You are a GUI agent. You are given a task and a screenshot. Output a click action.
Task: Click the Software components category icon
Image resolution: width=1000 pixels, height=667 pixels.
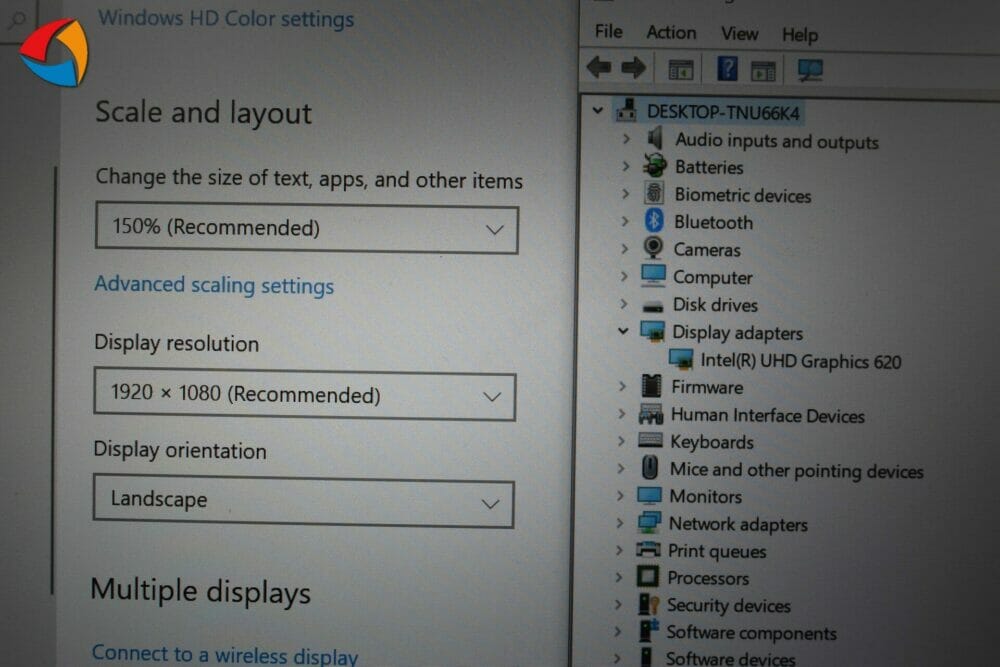[648, 631]
